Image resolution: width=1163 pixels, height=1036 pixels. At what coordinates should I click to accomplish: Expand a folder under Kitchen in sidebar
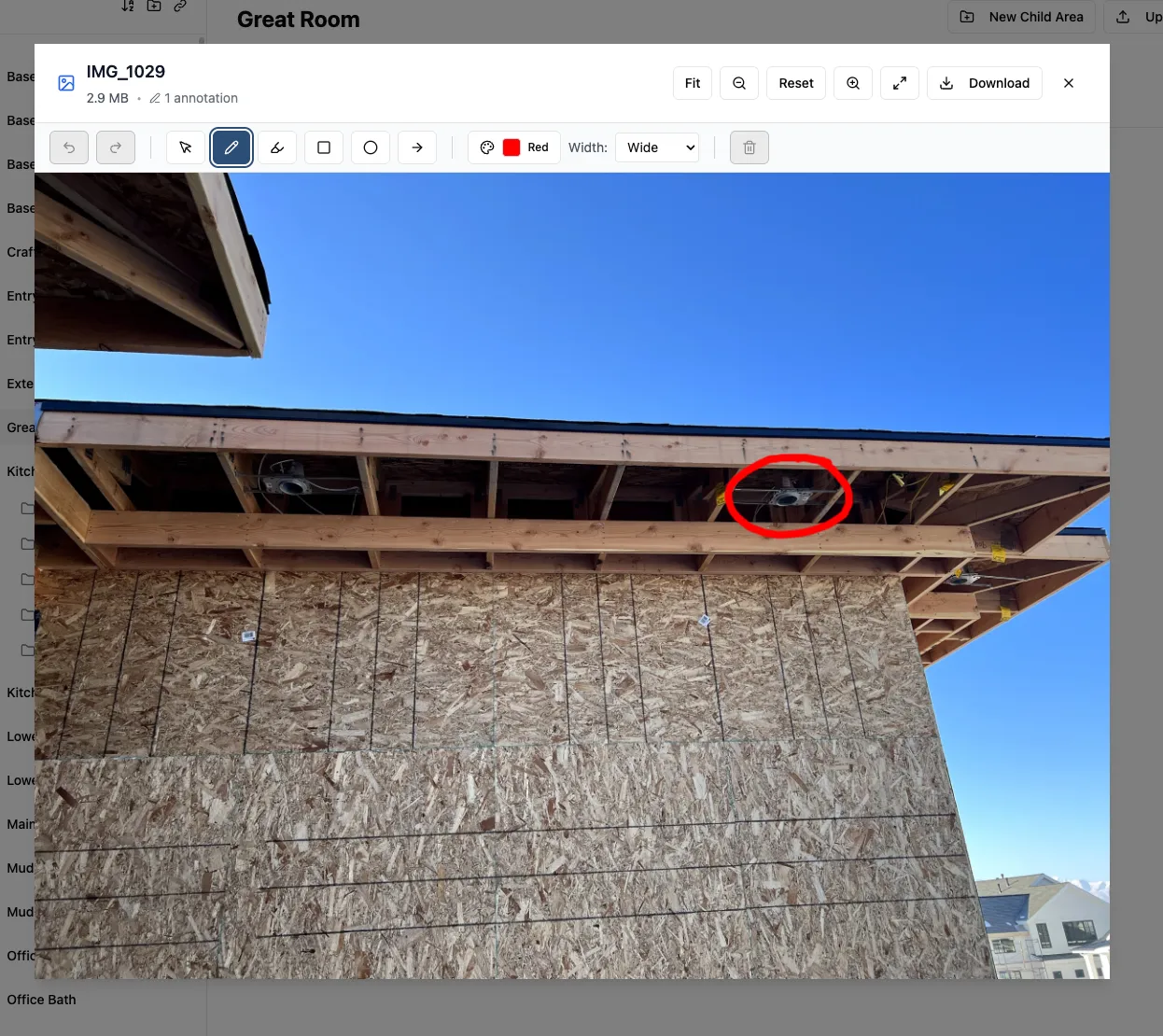pyautogui.click(x=28, y=509)
